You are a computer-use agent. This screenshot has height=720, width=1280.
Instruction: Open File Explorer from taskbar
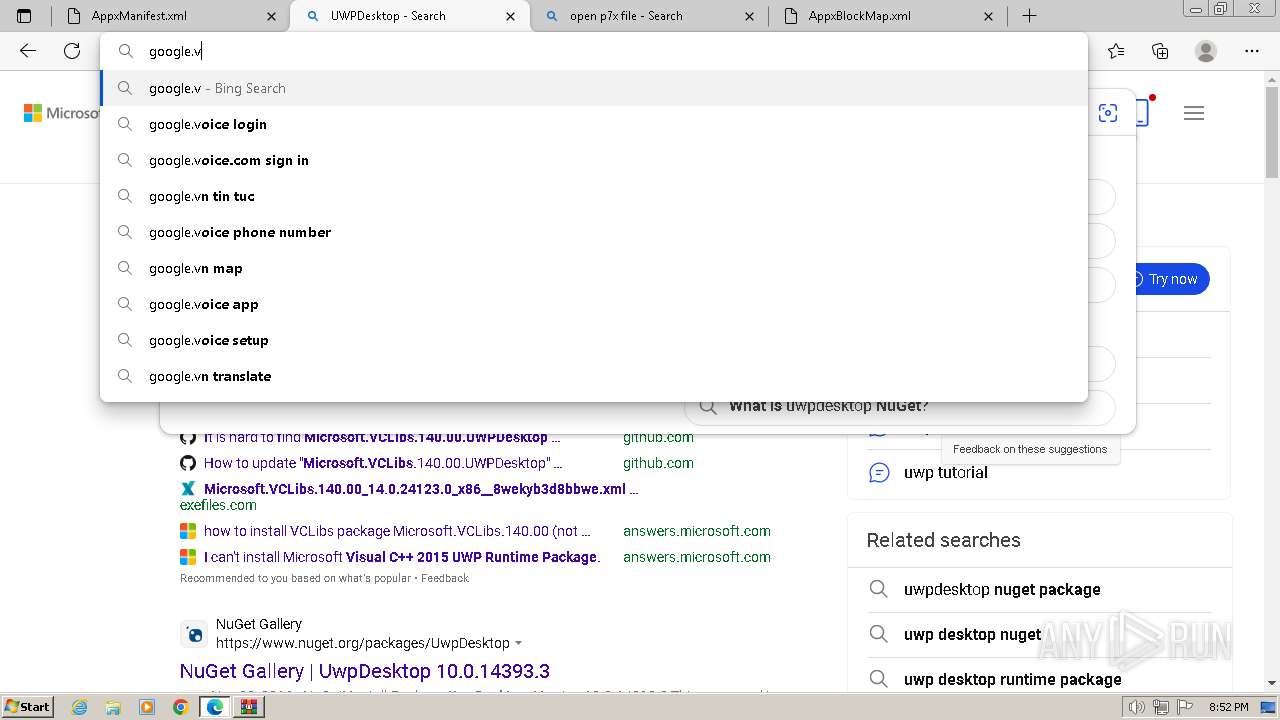click(113, 707)
